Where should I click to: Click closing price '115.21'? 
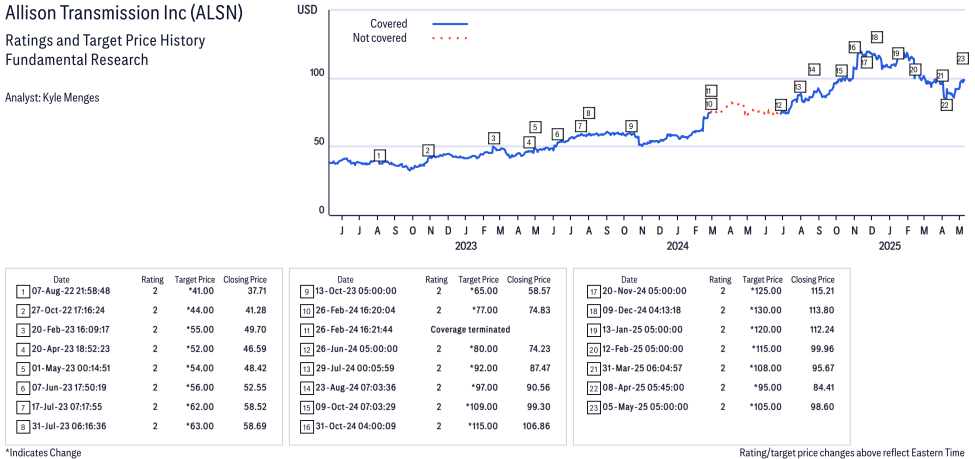821,290
